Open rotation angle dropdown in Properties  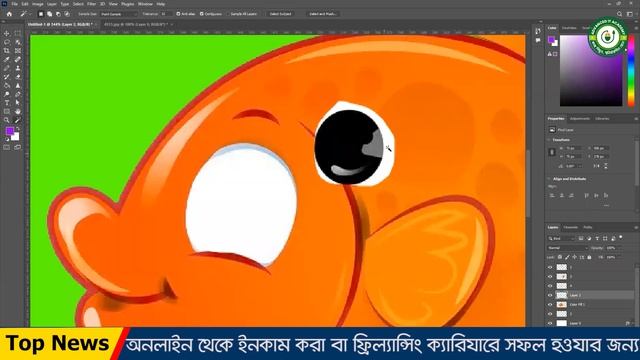pos(580,166)
